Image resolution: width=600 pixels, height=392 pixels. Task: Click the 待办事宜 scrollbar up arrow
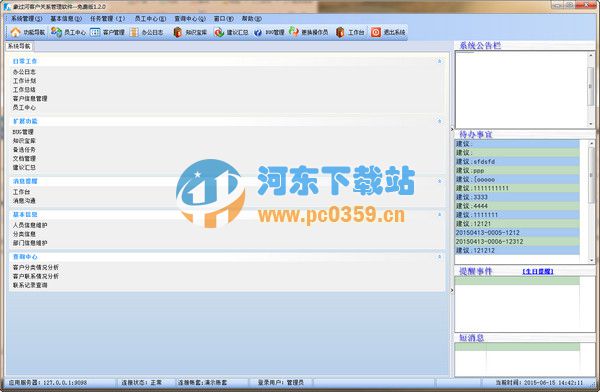click(592, 143)
